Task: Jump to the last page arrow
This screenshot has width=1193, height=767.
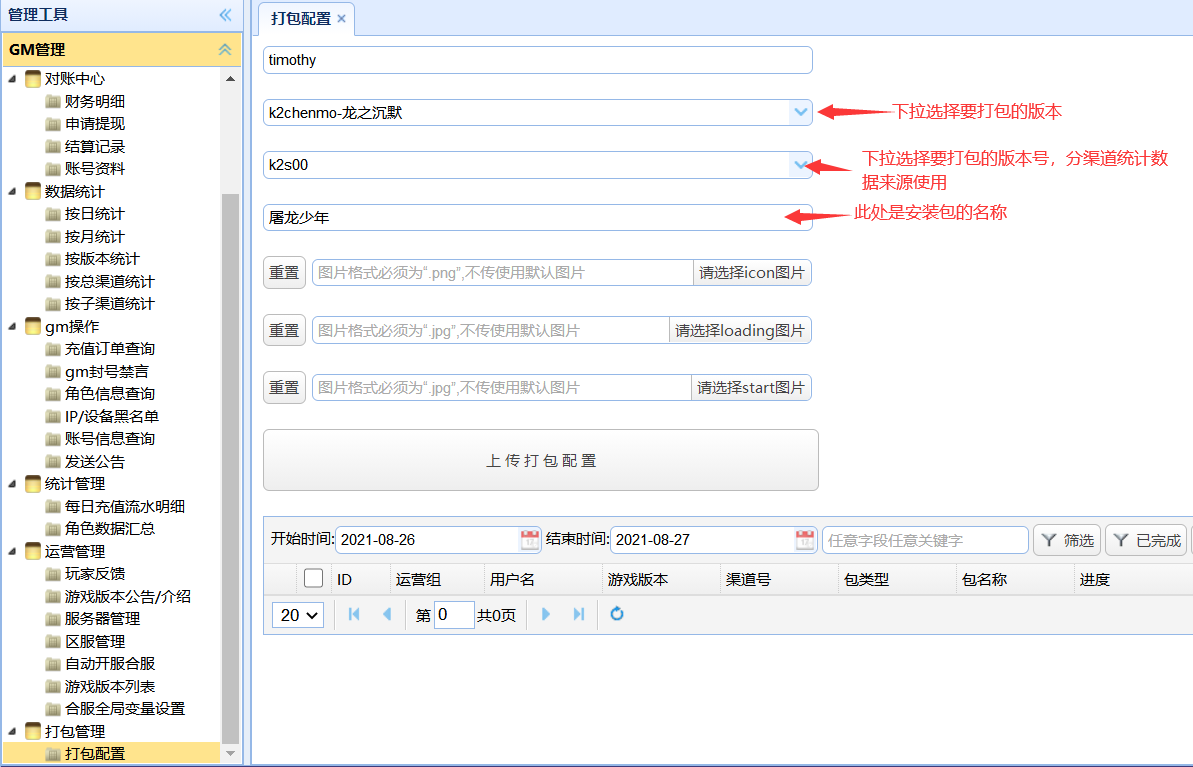Action: pyautogui.click(x=578, y=614)
